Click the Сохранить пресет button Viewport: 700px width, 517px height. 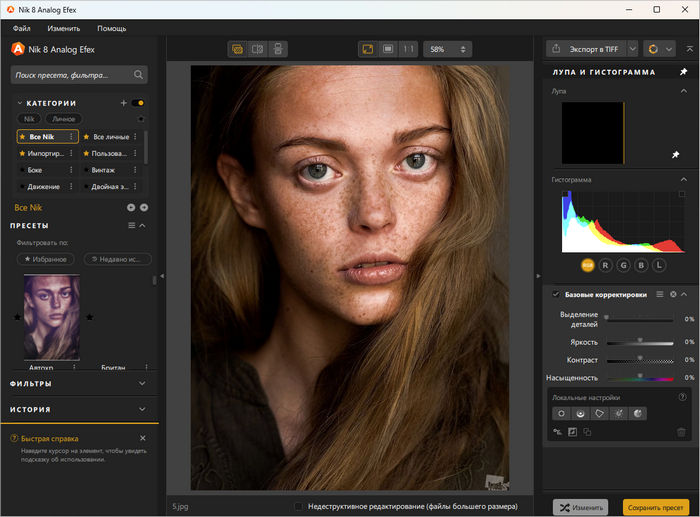pos(656,507)
